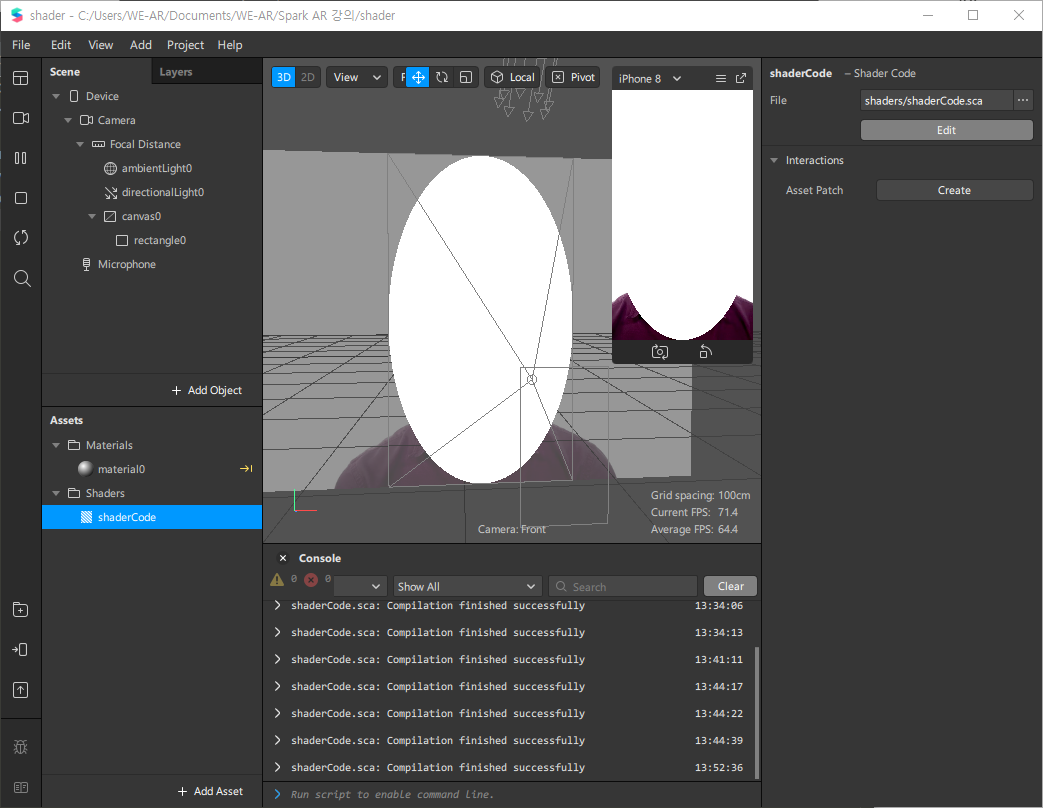The image size is (1043, 808).
Task: Toggle Local coordinate mode
Action: tap(512, 77)
